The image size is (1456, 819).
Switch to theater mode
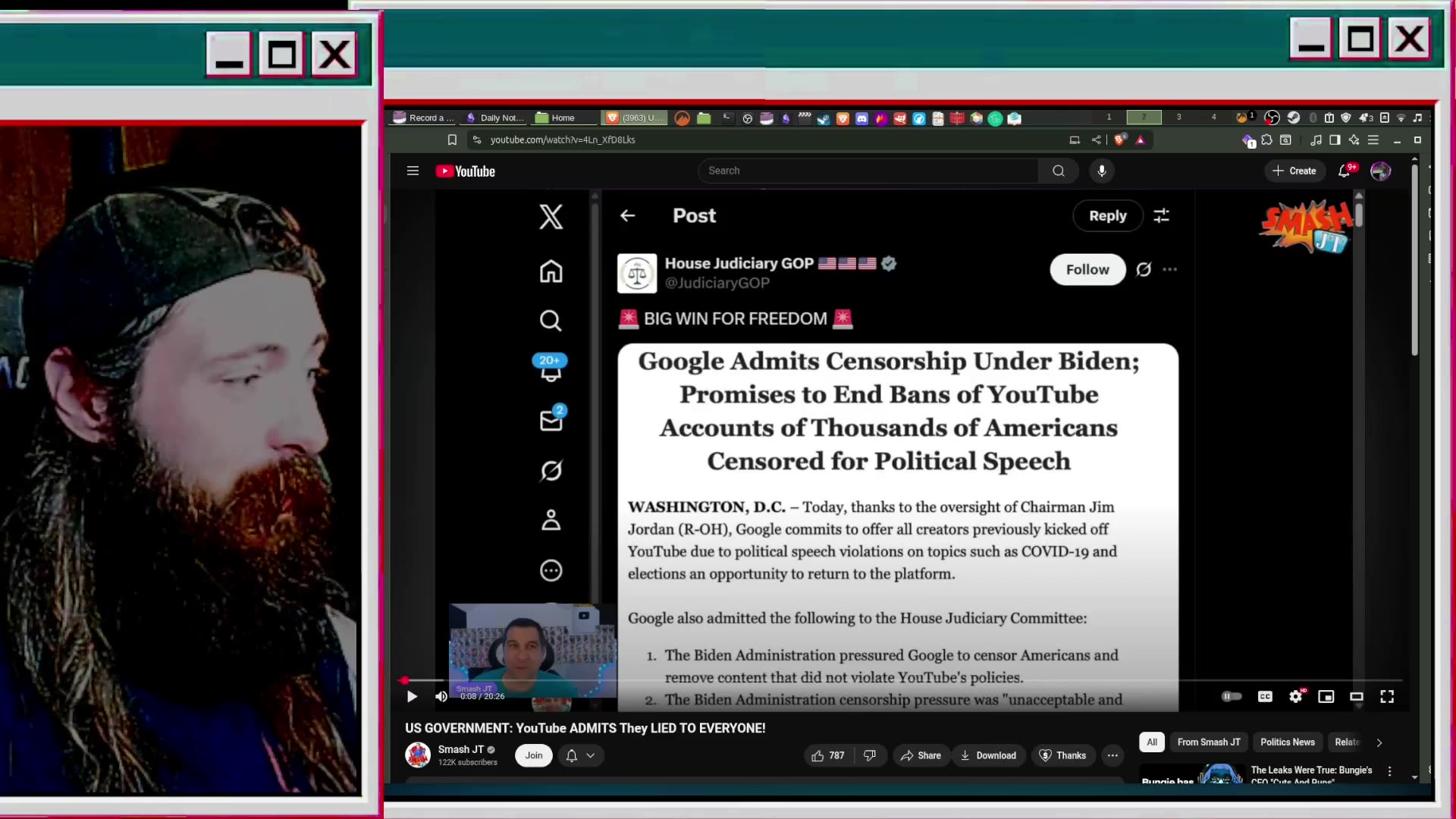[1357, 696]
